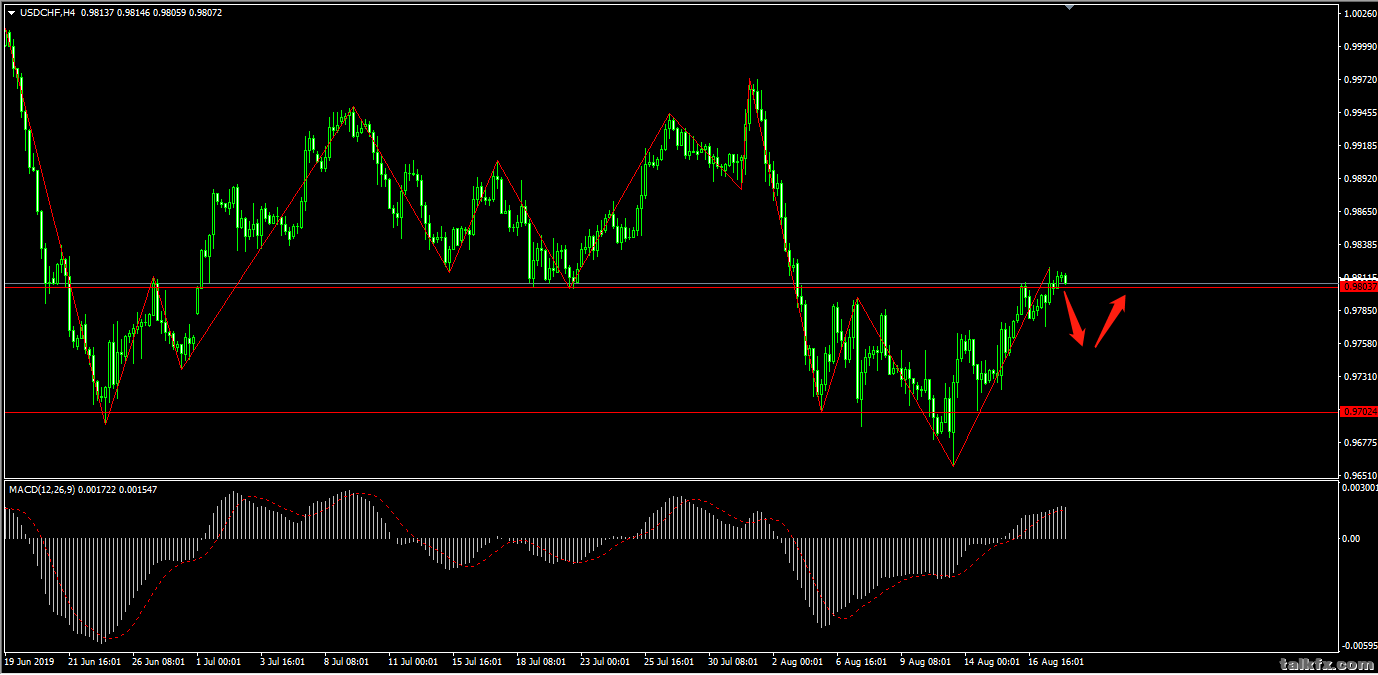Click the 2 Aug 00:01 time label
The width and height of the screenshot is (1378, 675).
coord(799,662)
